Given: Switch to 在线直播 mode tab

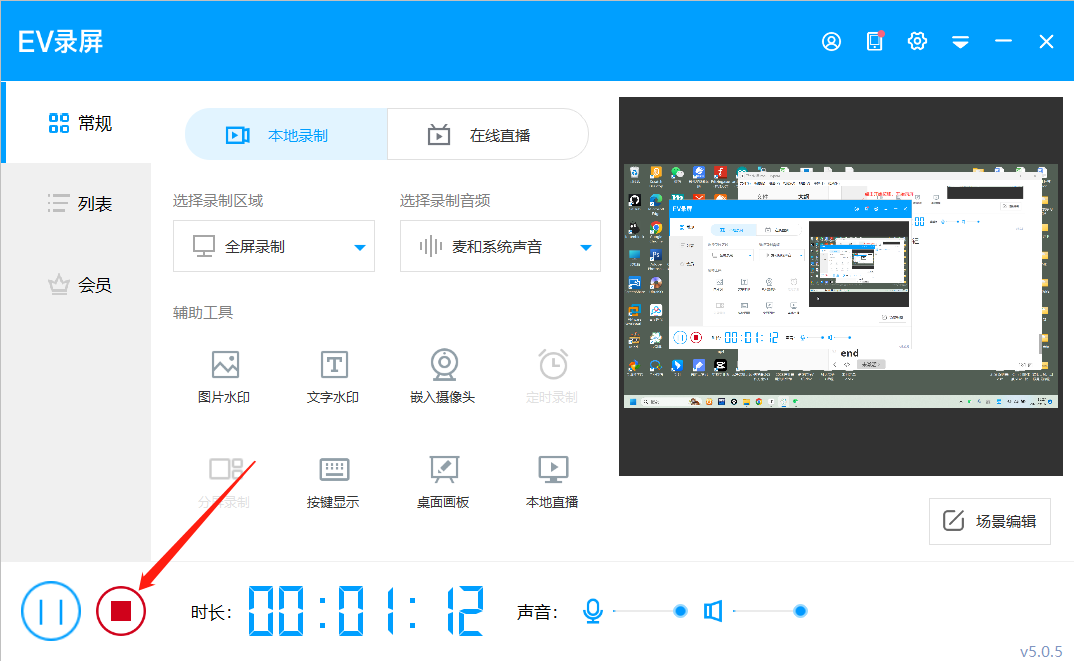Looking at the screenshot, I should point(488,134).
